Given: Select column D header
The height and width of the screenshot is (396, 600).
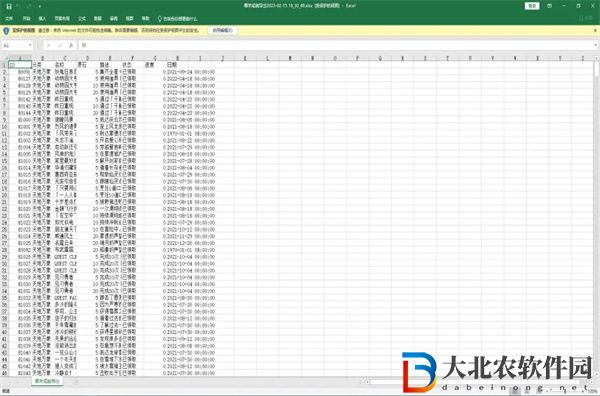Looking at the screenshot, I should pos(87,58).
